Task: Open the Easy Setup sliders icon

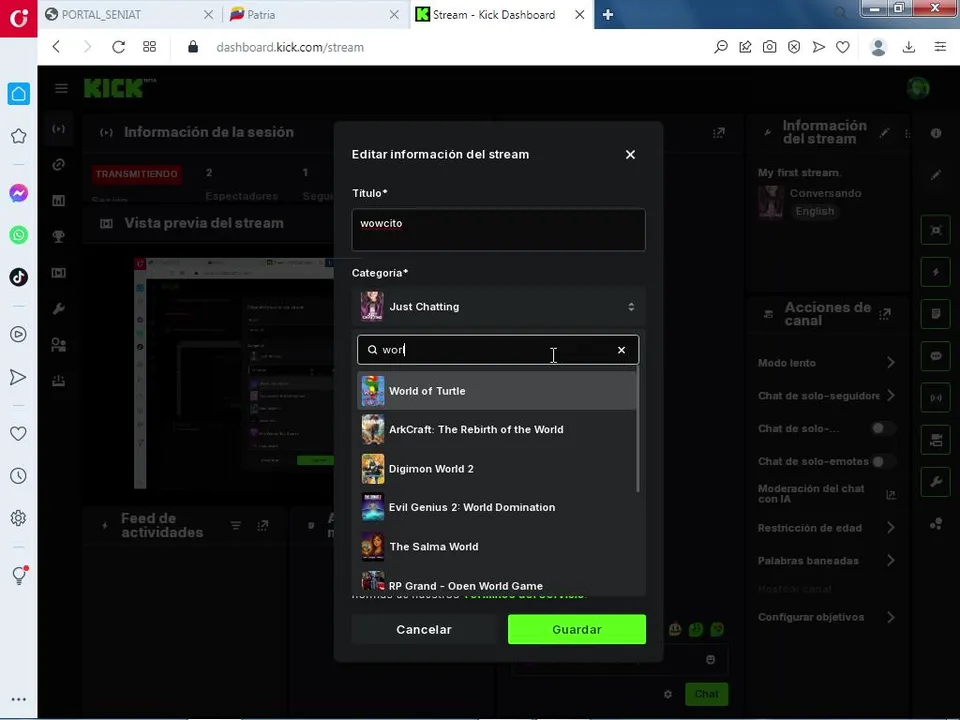Action: coord(940,47)
